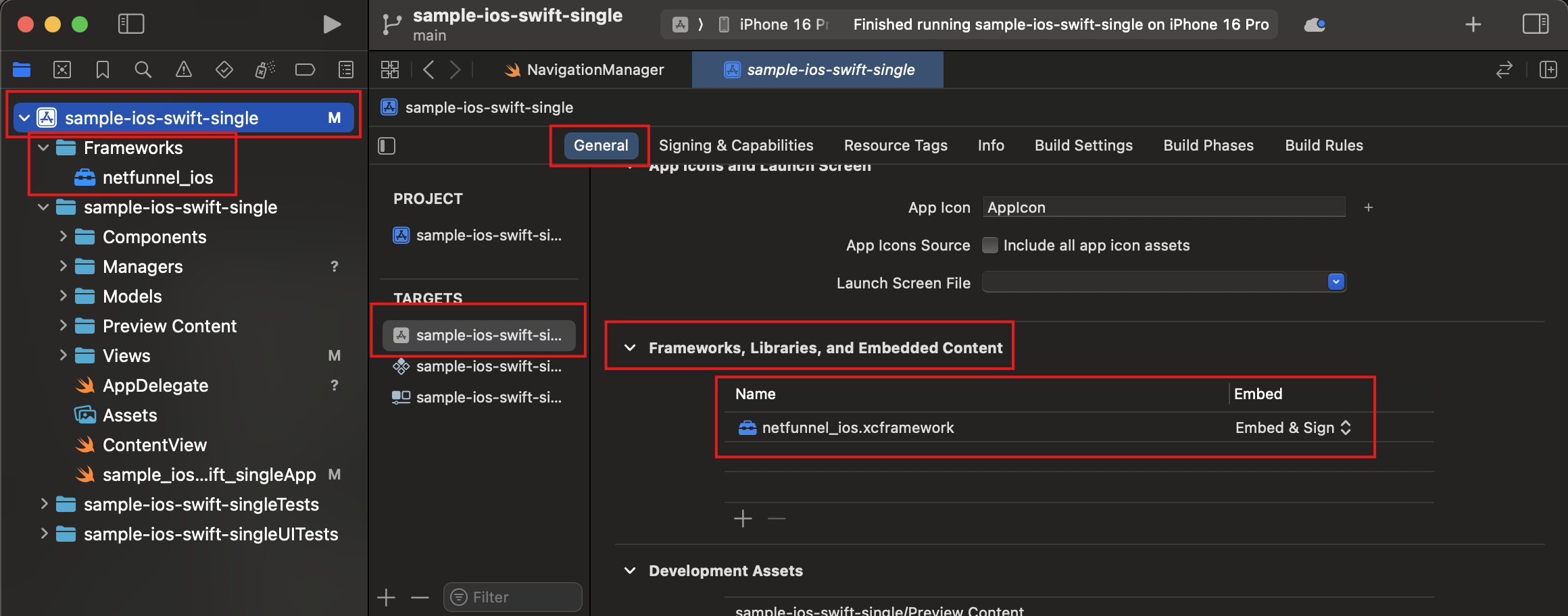Collapse the Frameworks group in the navigator
The height and width of the screenshot is (616, 1568).
point(43,148)
